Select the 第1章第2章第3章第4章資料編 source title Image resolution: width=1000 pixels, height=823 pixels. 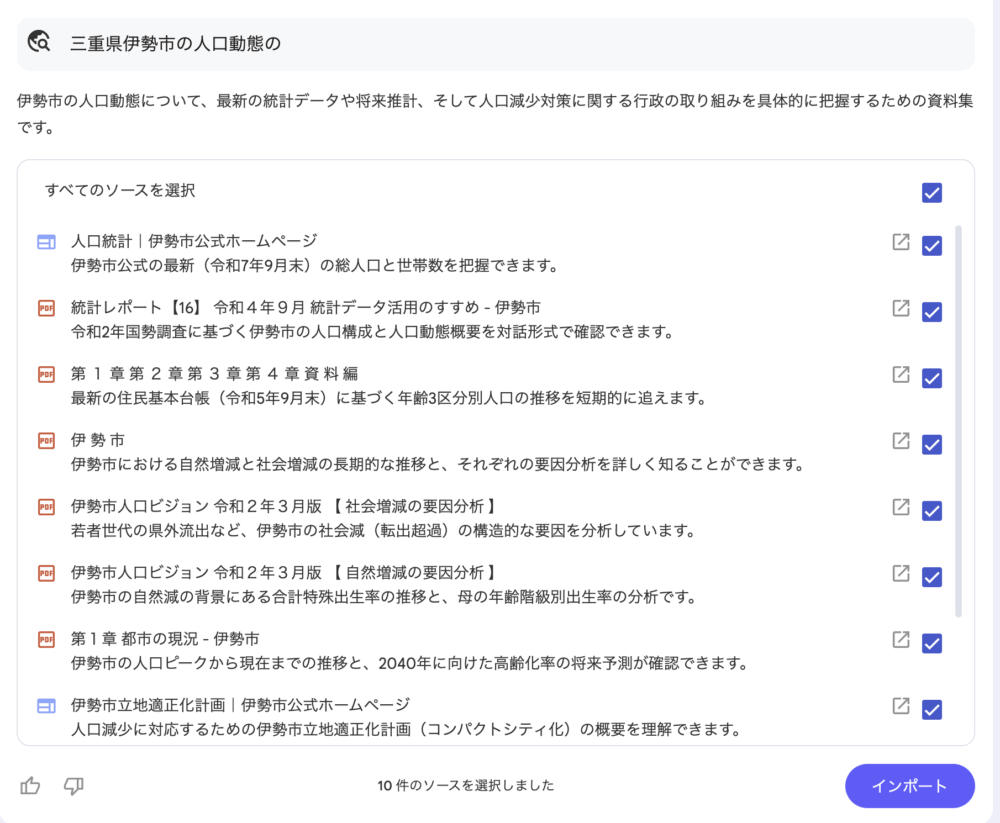click(214, 374)
